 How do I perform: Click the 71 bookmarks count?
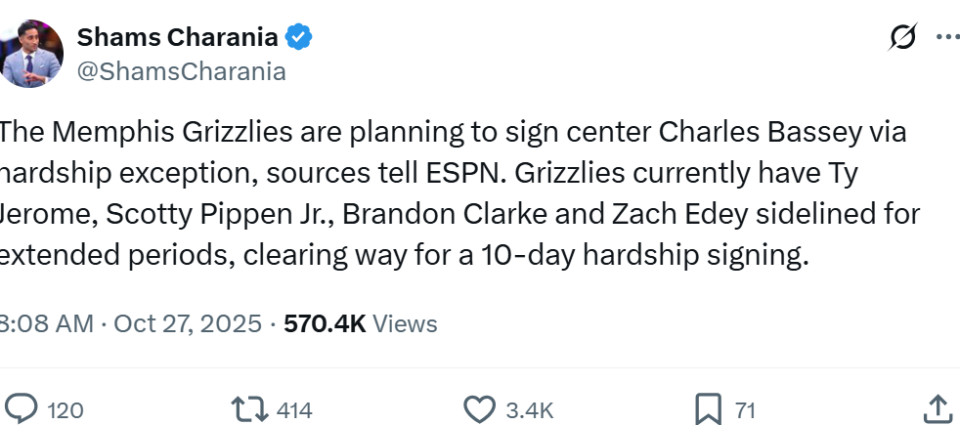coord(745,410)
